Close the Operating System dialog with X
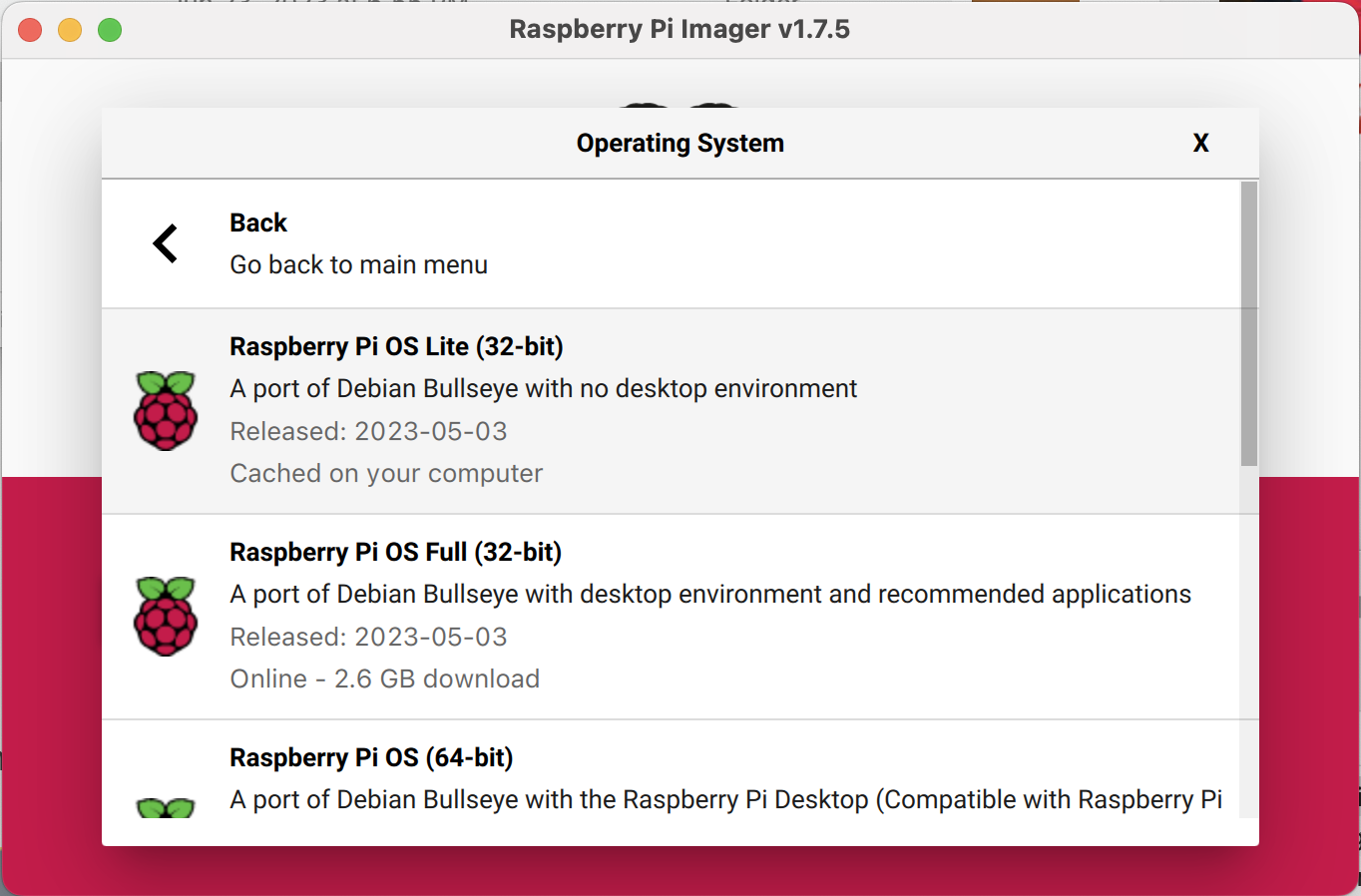This screenshot has height=896, width=1361. pos(1201,144)
